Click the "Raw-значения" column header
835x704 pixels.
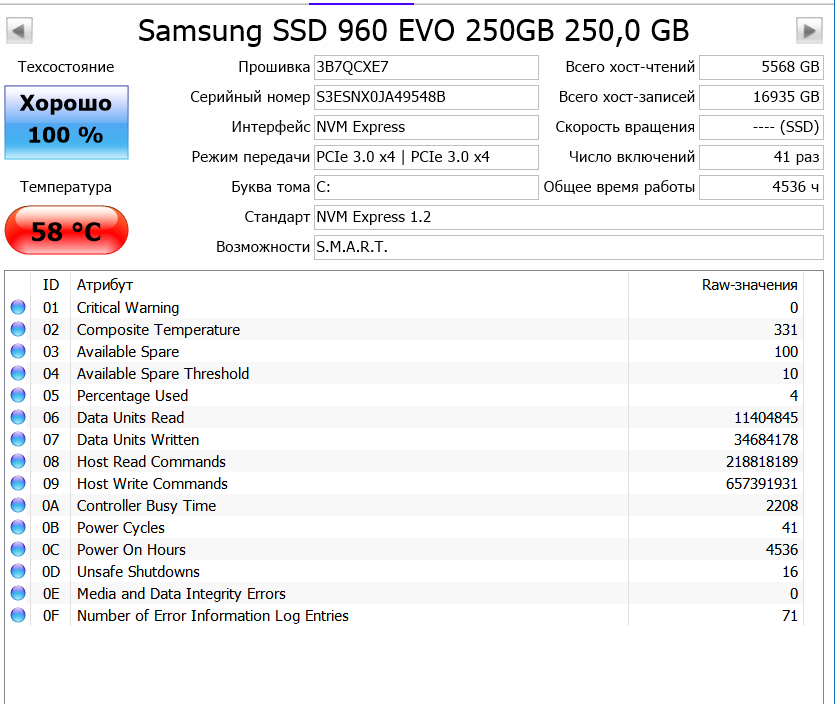pos(749,285)
